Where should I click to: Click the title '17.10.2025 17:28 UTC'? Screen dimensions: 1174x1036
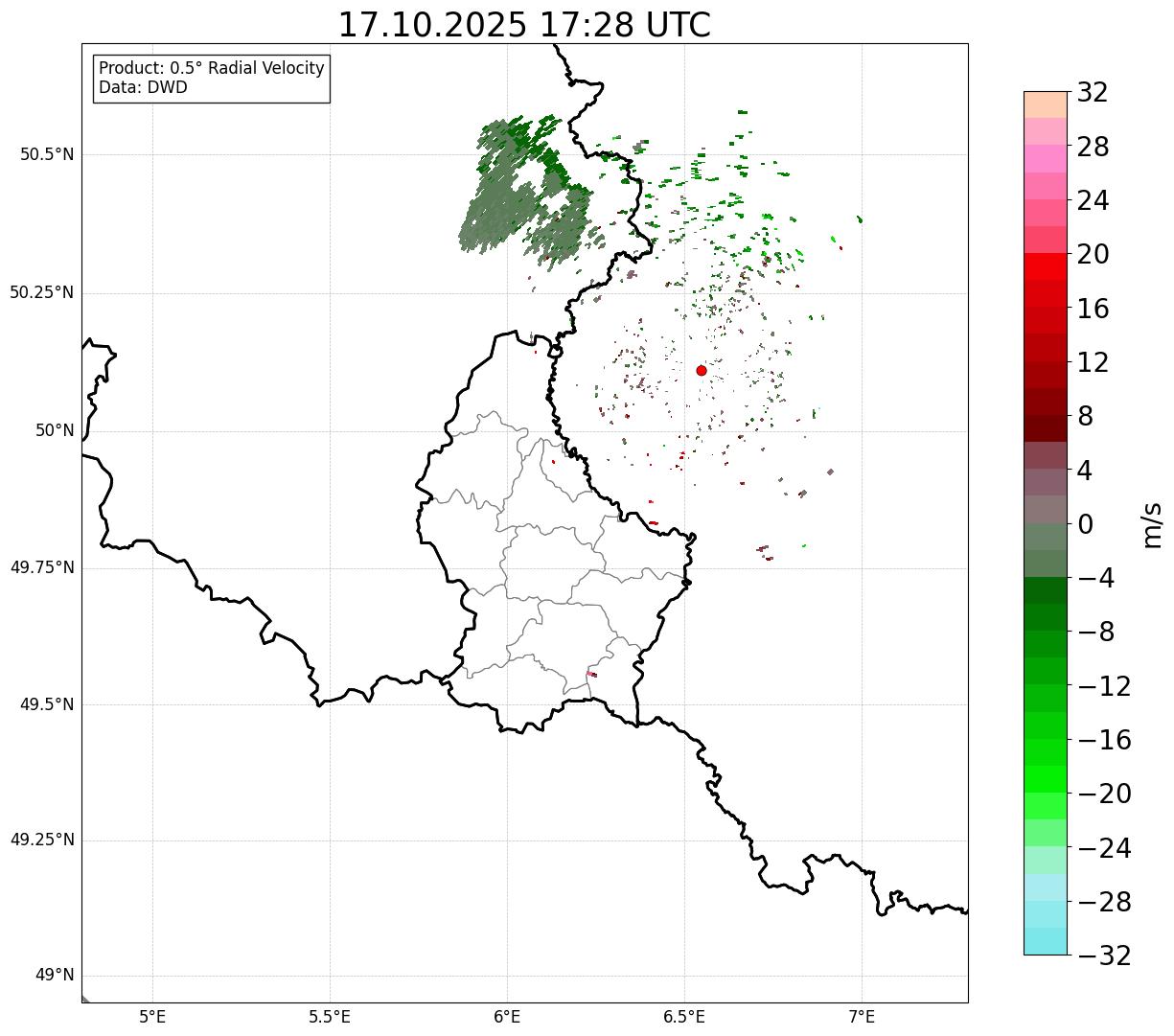pyautogui.click(x=524, y=25)
